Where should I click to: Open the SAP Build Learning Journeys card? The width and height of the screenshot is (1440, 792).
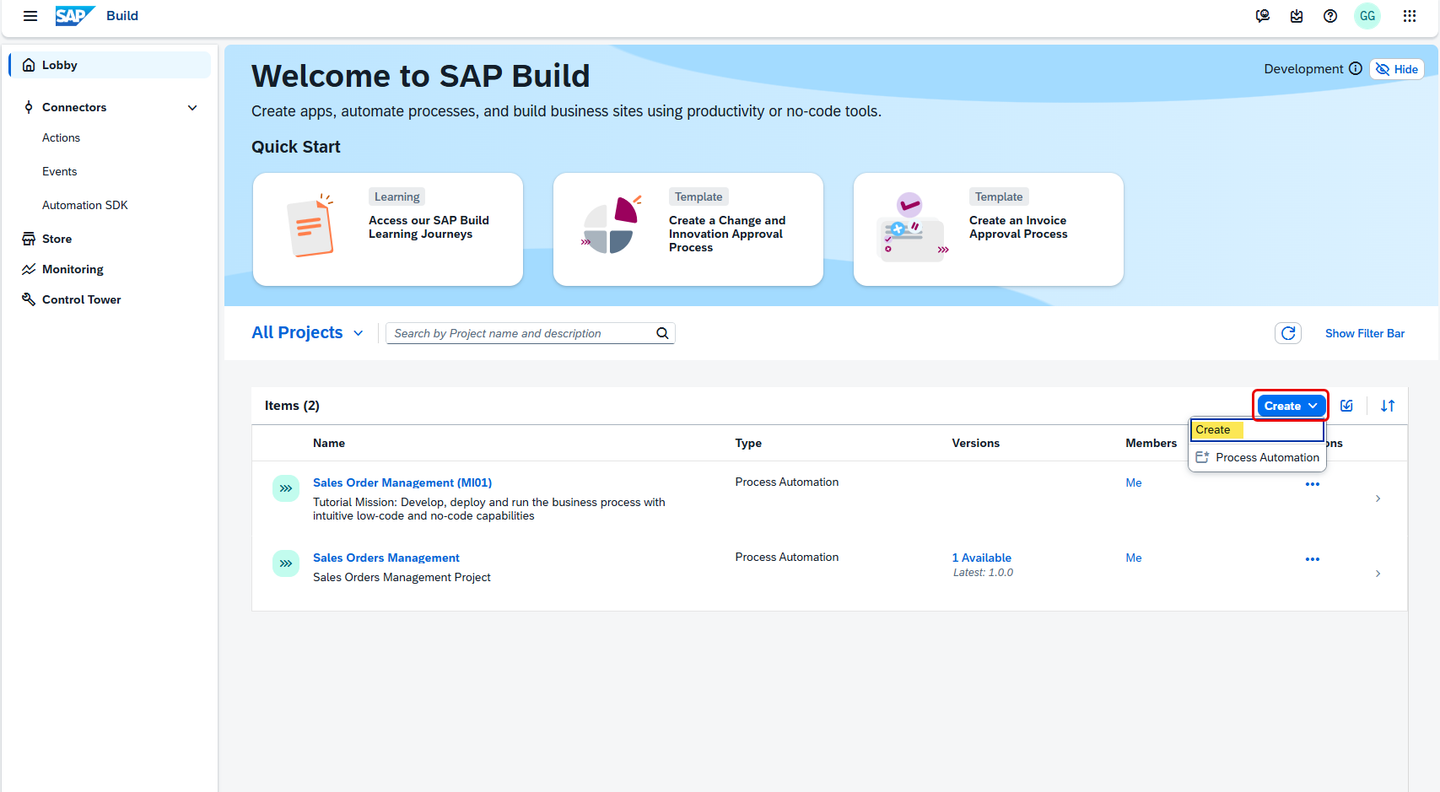[388, 229]
